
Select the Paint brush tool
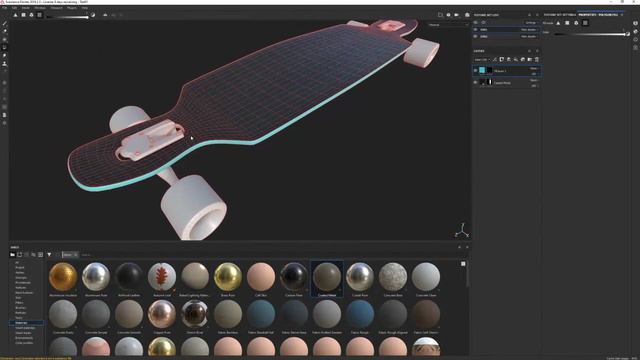pos(4,23)
